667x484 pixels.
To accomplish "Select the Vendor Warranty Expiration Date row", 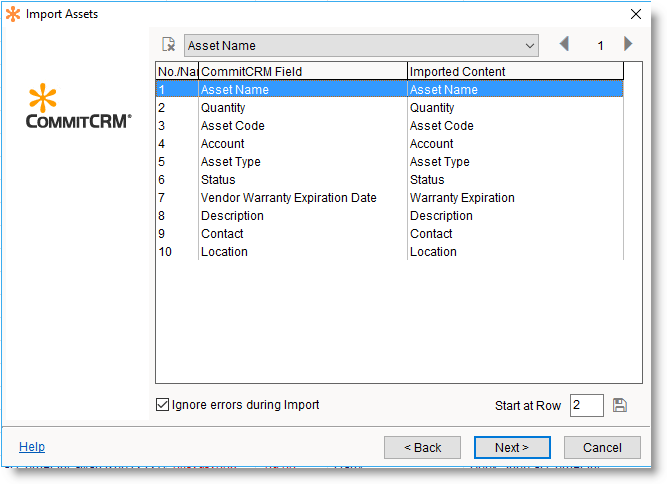I will point(288,198).
